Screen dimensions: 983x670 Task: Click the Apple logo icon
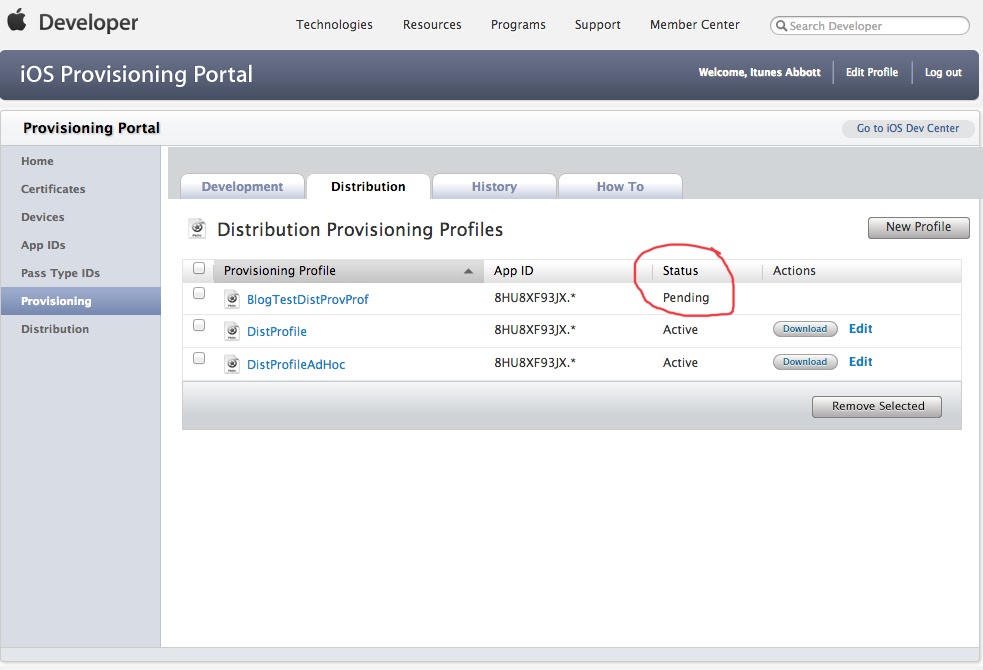pos(17,20)
